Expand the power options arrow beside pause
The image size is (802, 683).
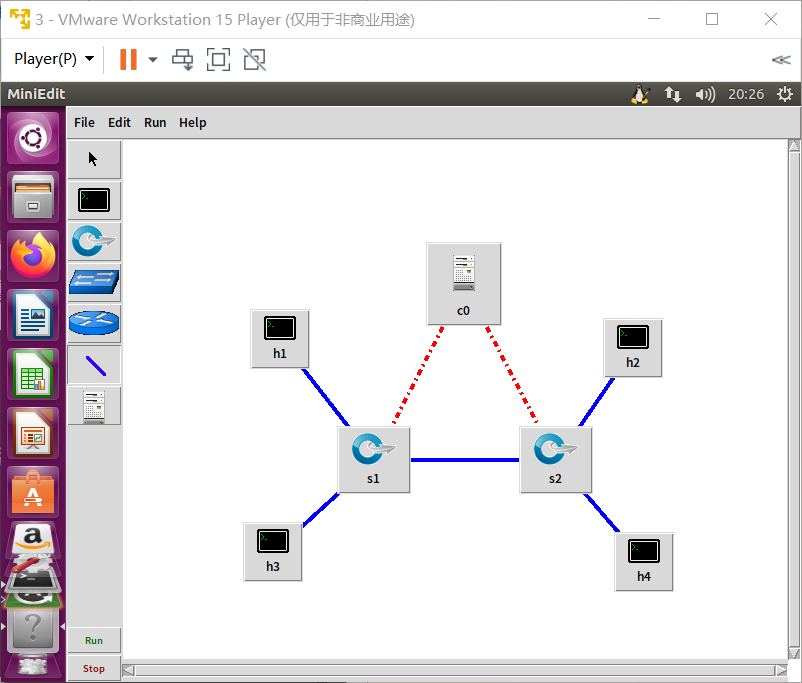coord(152,59)
